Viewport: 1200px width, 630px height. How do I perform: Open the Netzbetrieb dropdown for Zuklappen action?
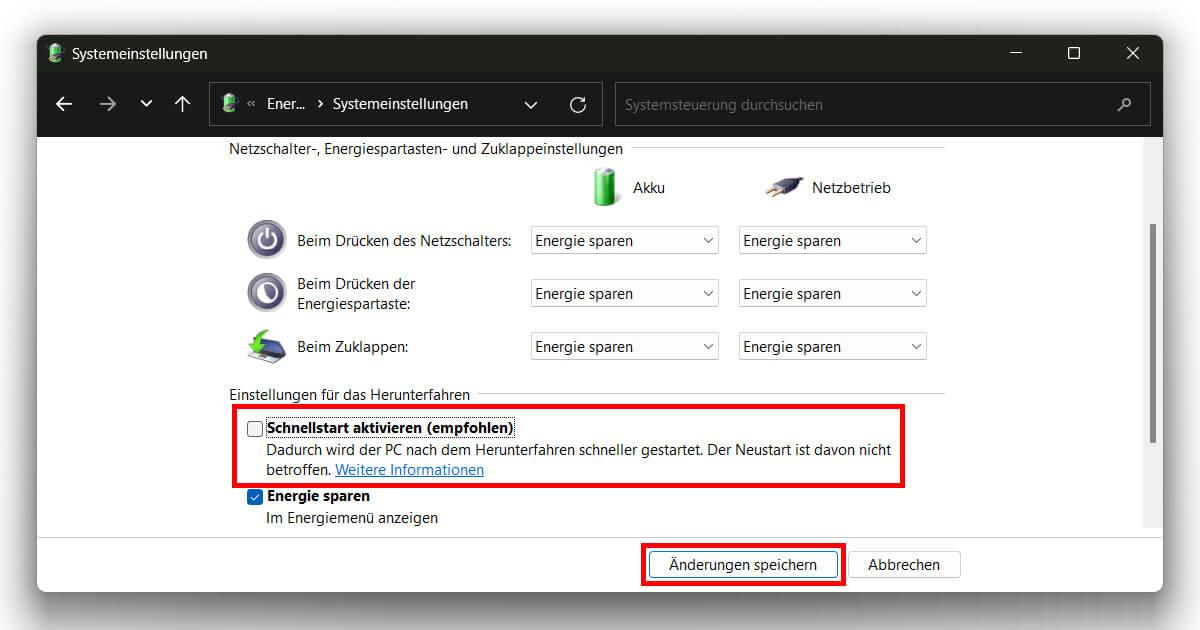[832, 346]
